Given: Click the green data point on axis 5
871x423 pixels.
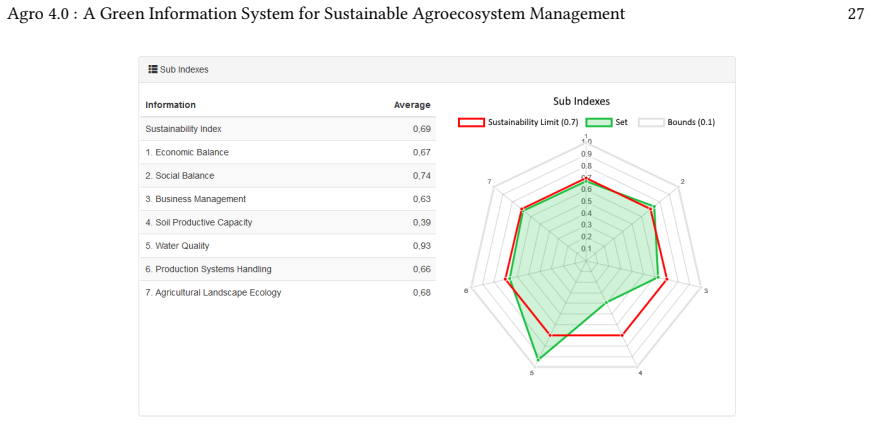Looking at the screenshot, I should (x=537, y=360).
